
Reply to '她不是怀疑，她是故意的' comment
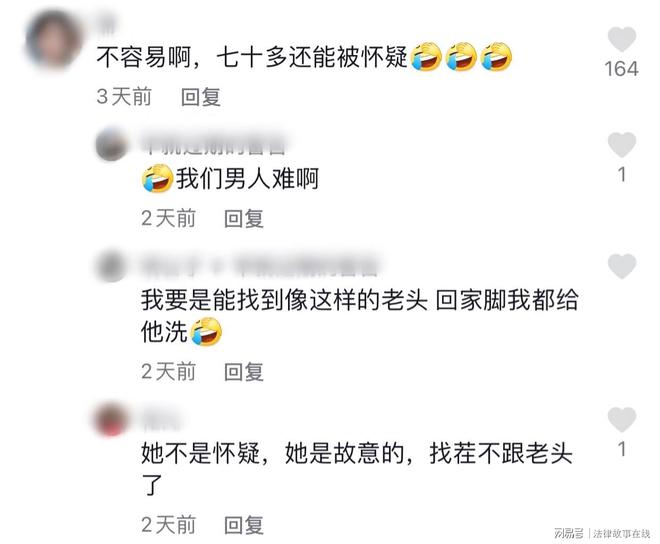coord(244,525)
